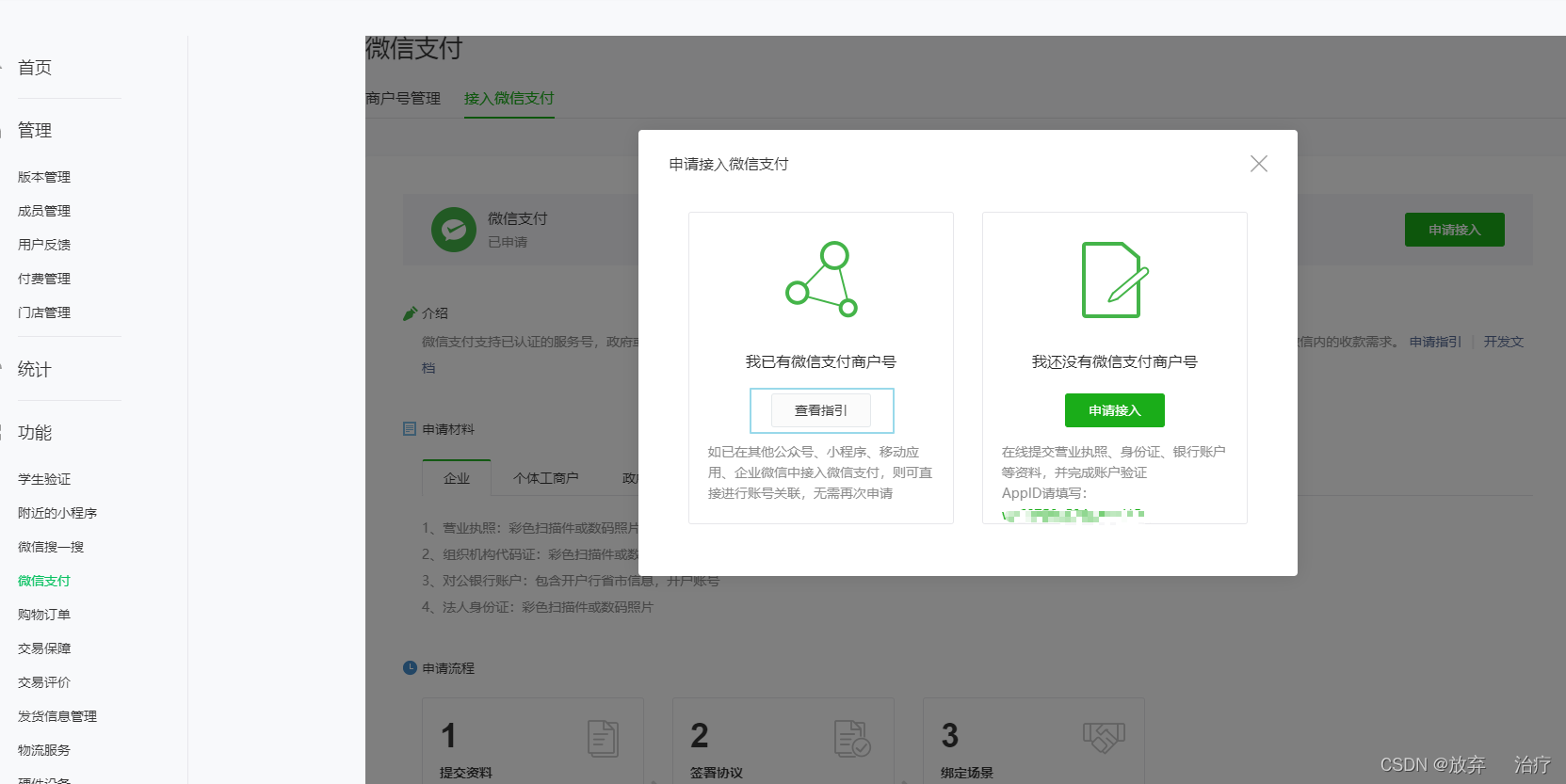
Task: Select 企业 materials tab
Action: pyautogui.click(x=457, y=478)
